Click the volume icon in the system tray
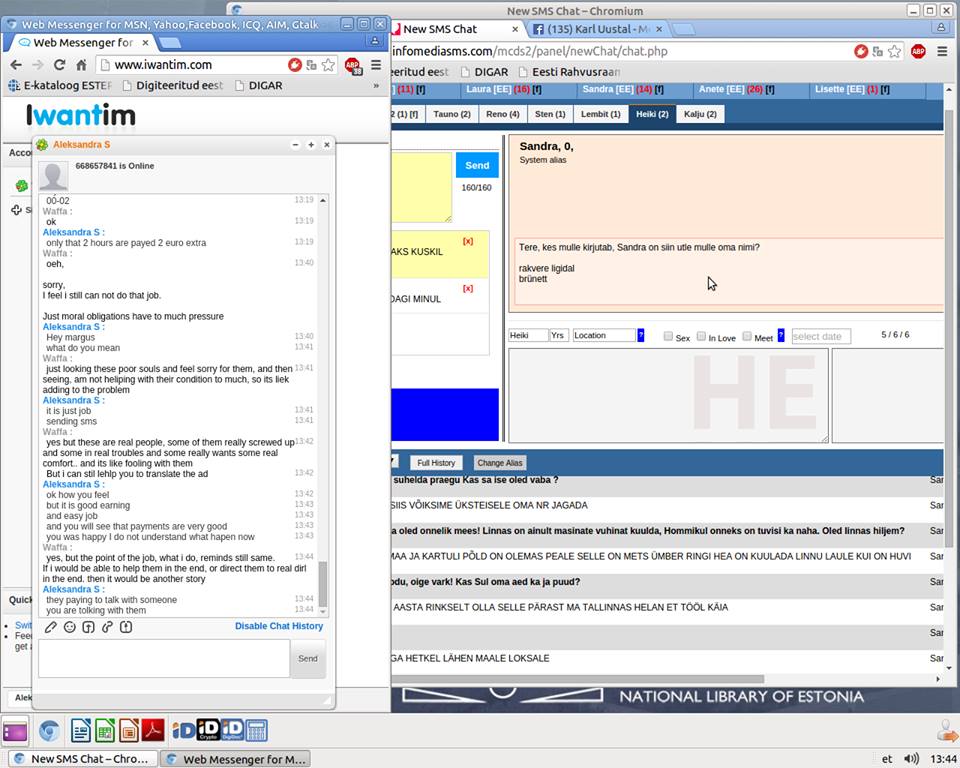The width and height of the screenshot is (960, 768). pyautogui.click(x=912, y=759)
